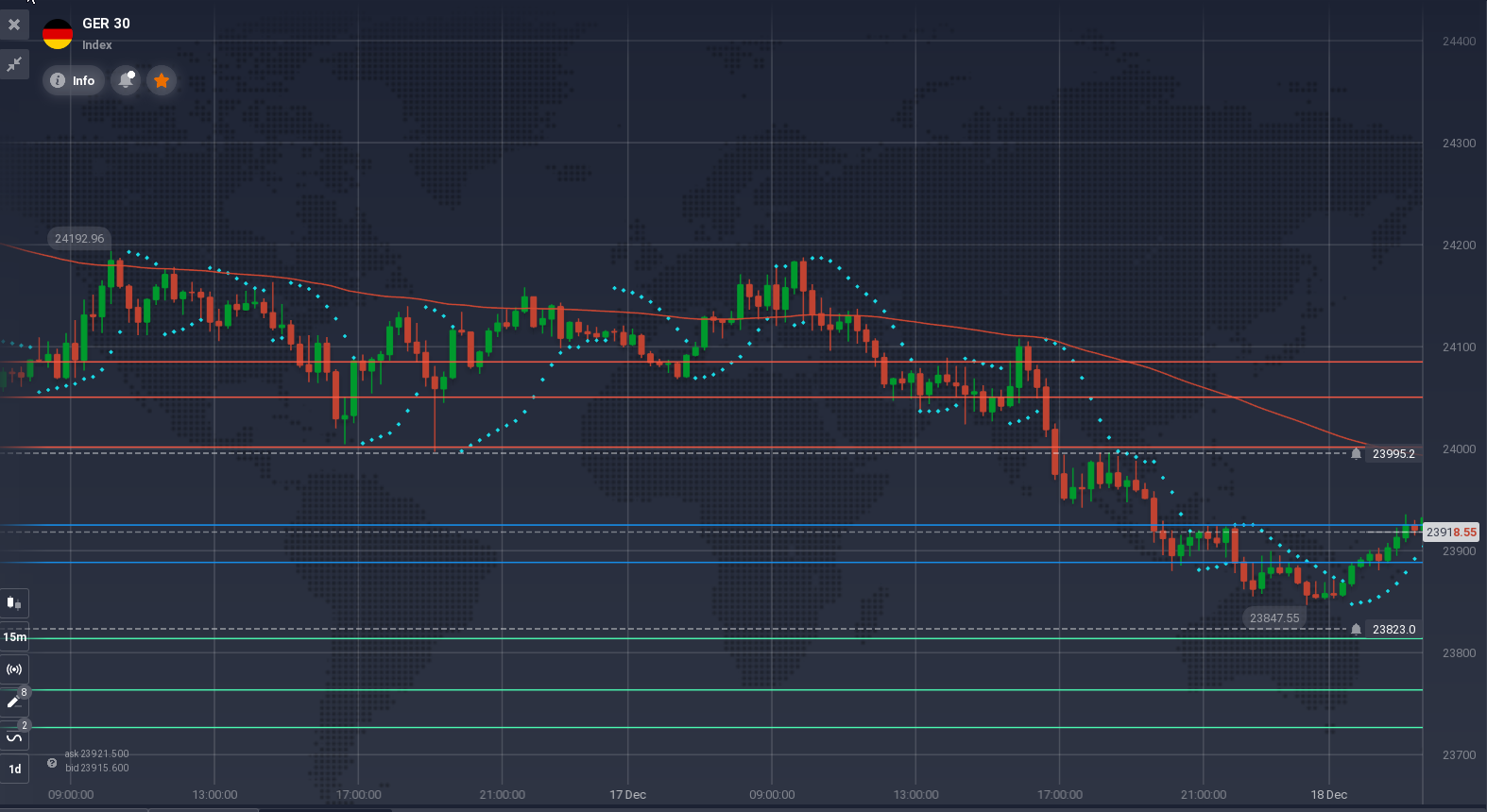Click the German flag asset icon

(x=58, y=34)
